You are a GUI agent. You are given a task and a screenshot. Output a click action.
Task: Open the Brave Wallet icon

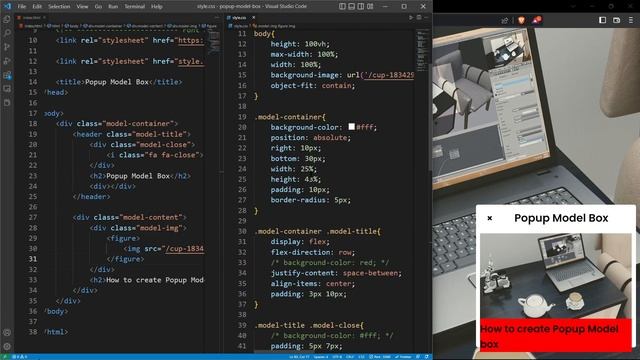(616, 20)
